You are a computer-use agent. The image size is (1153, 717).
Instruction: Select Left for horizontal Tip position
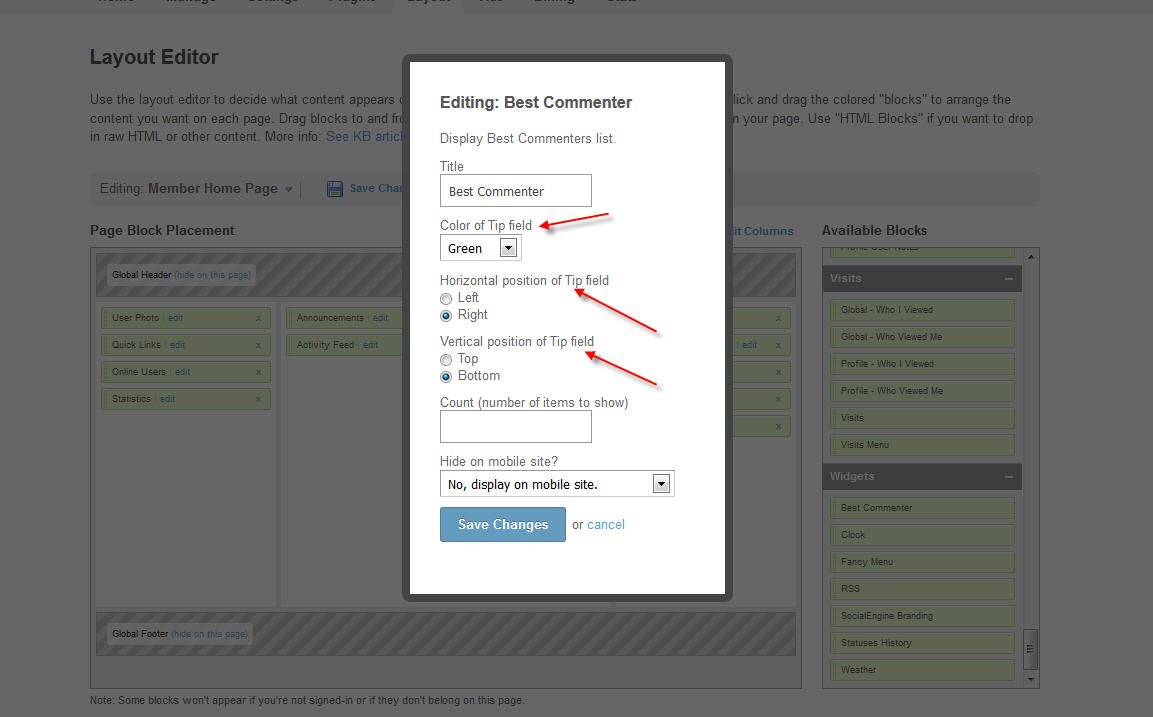point(446,298)
